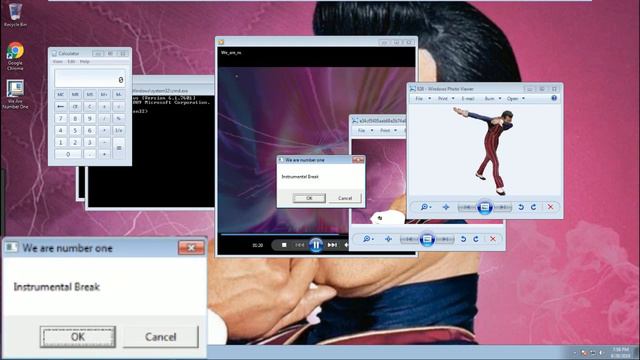
Task: Click actual size icon in rear Photo Viewer
Action: coord(388,239)
